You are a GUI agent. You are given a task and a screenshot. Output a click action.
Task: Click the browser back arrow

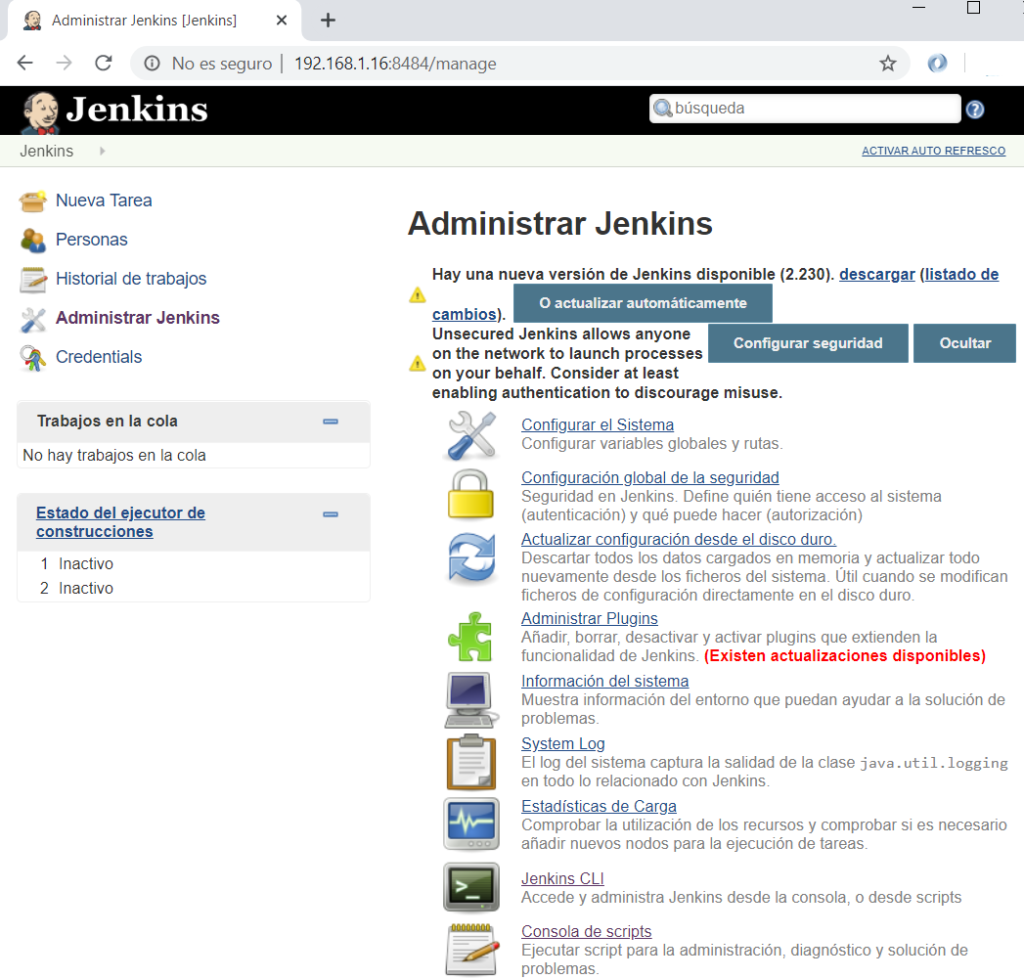tap(25, 63)
